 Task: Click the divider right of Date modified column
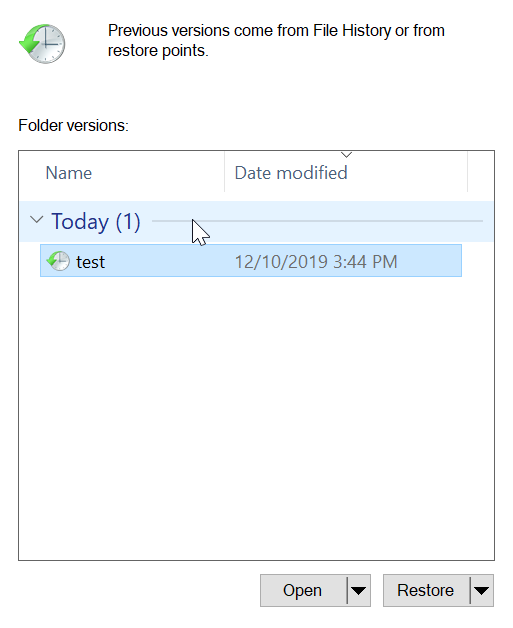(x=467, y=172)
